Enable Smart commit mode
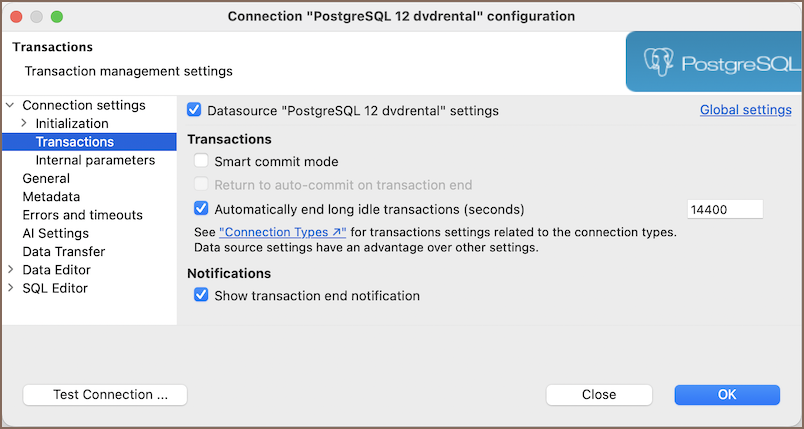The image size is (804, 429). tap(202, 161)
